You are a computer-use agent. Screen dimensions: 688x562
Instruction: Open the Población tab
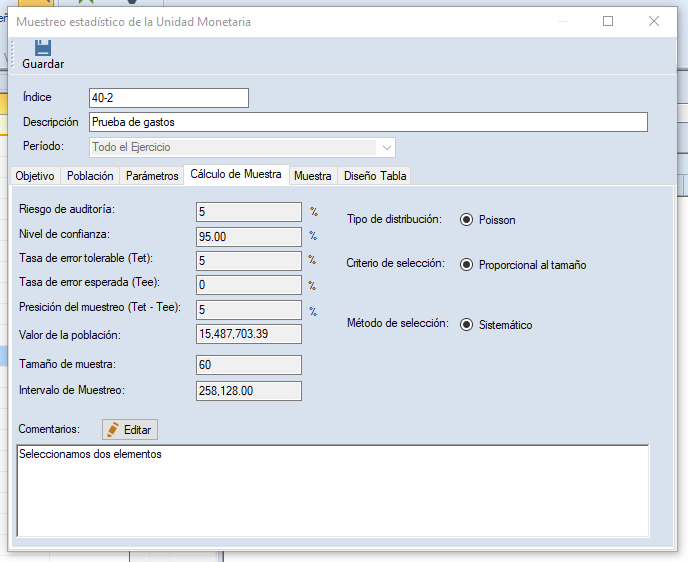pyautogui.click(x=90, y=176)
